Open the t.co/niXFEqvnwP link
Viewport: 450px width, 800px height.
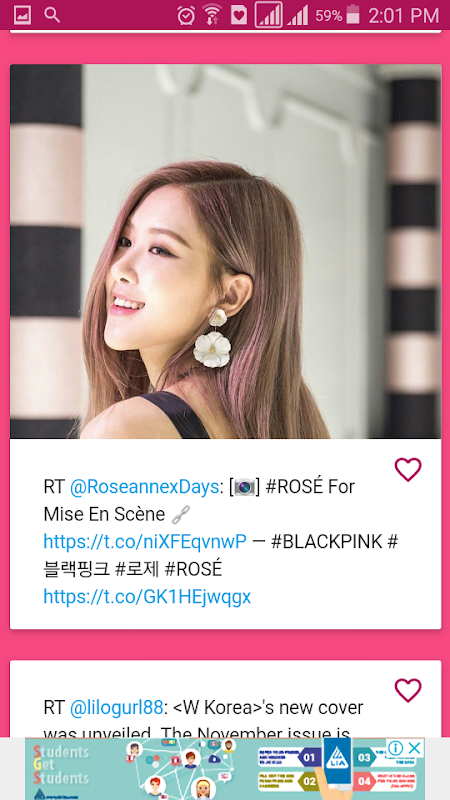point(145,541)
